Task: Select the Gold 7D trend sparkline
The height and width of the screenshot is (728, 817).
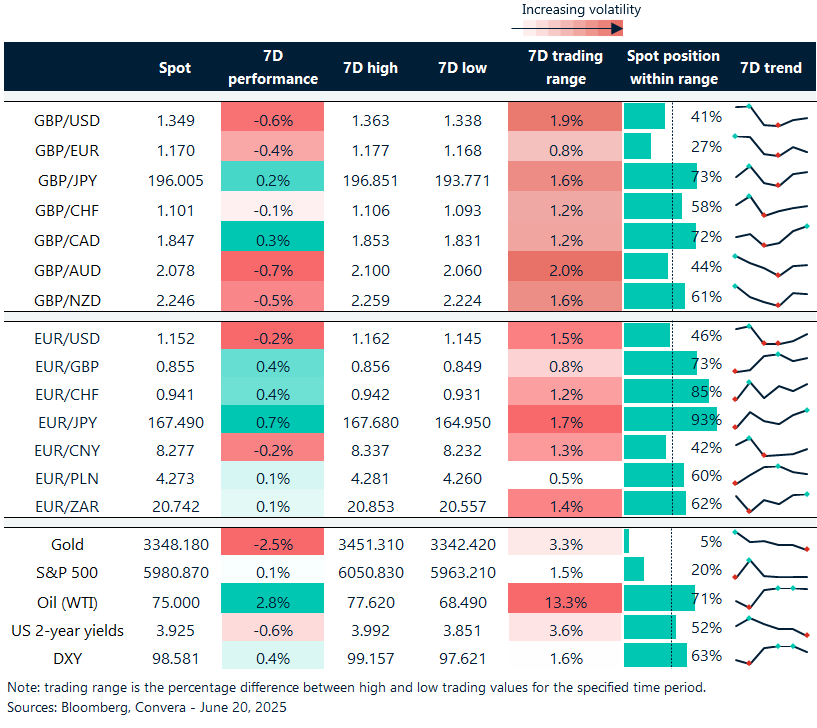Action: point(770,544)
